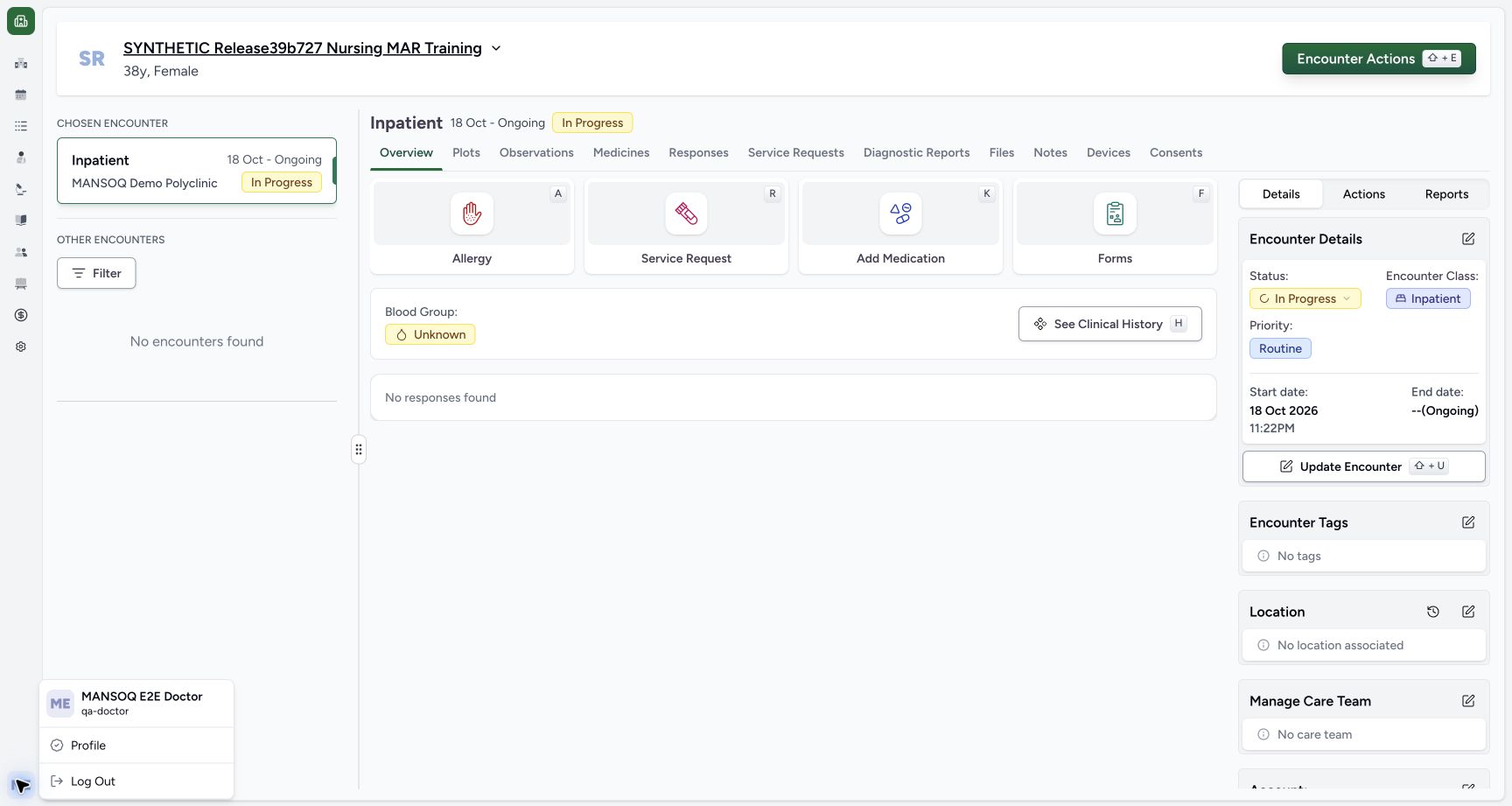1512x806 pixels.
Task: Open the settings gear in the sidebar
Action: pyautogui.click(x=21, y=347)
